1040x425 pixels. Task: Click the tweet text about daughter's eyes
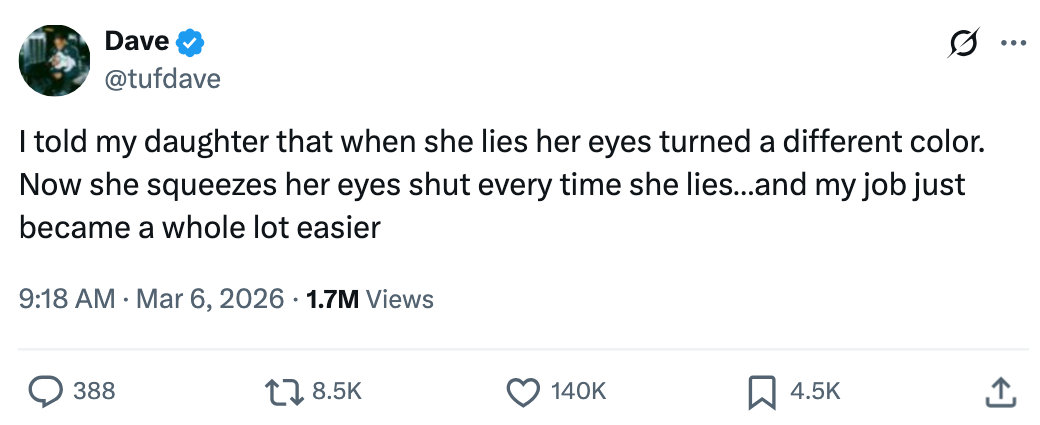500,186
